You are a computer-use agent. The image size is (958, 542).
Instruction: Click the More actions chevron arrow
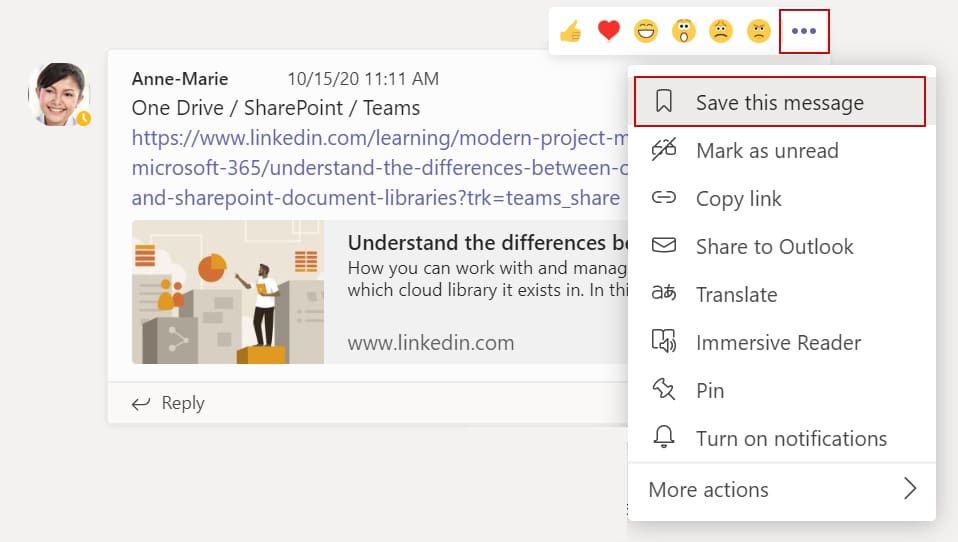point(910,488)
